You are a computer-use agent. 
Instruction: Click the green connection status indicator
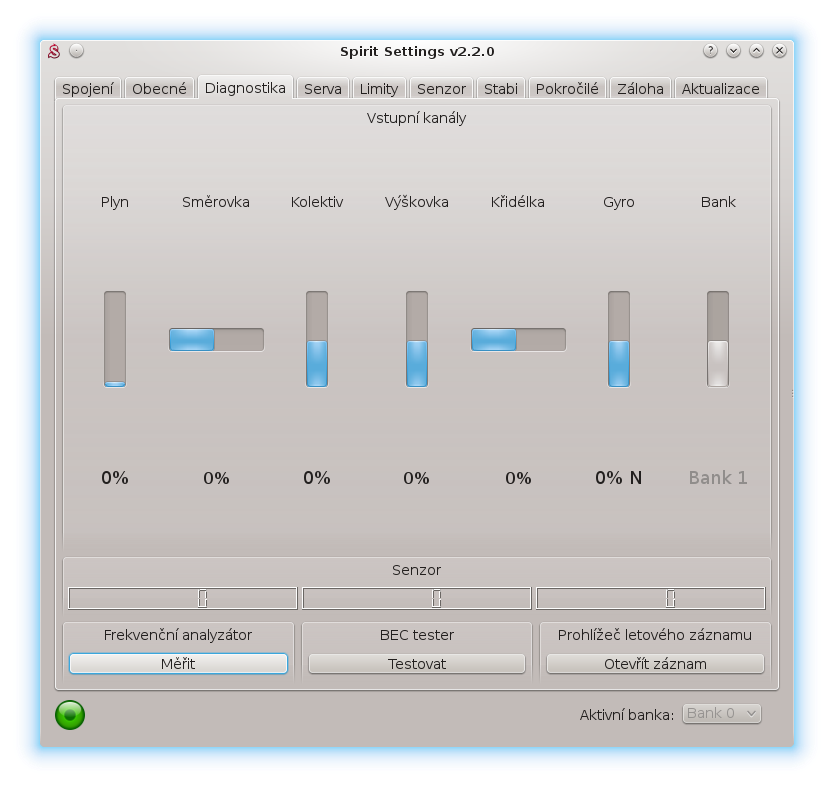tap(70, 715)
